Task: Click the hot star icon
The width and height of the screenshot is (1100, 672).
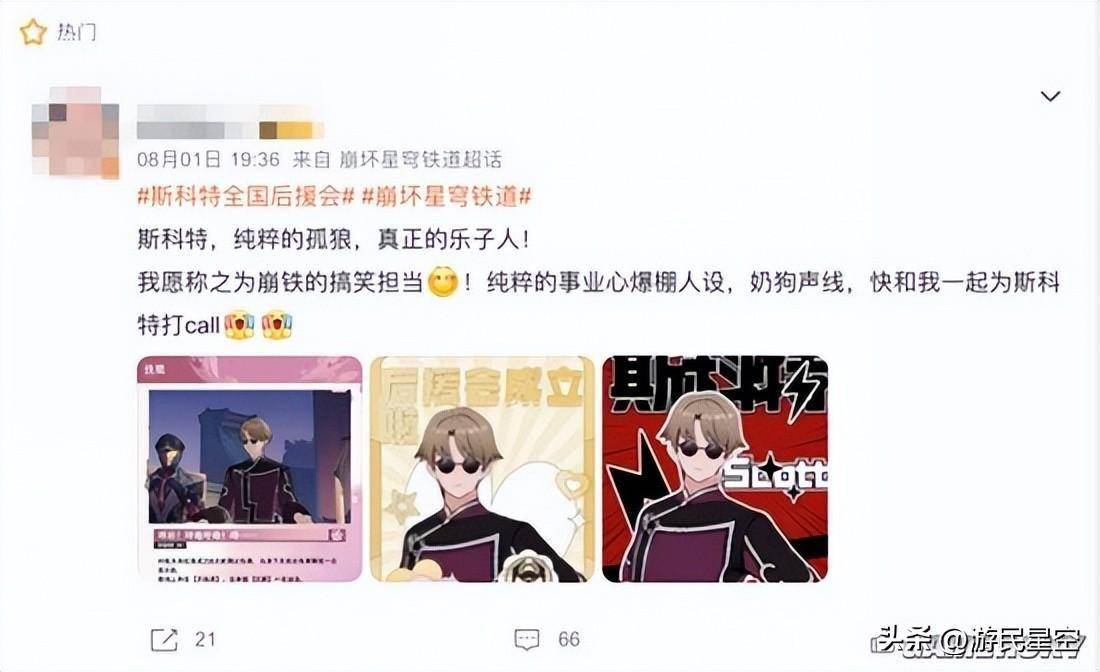Action: pyautogui.click(x=33, y=32)
